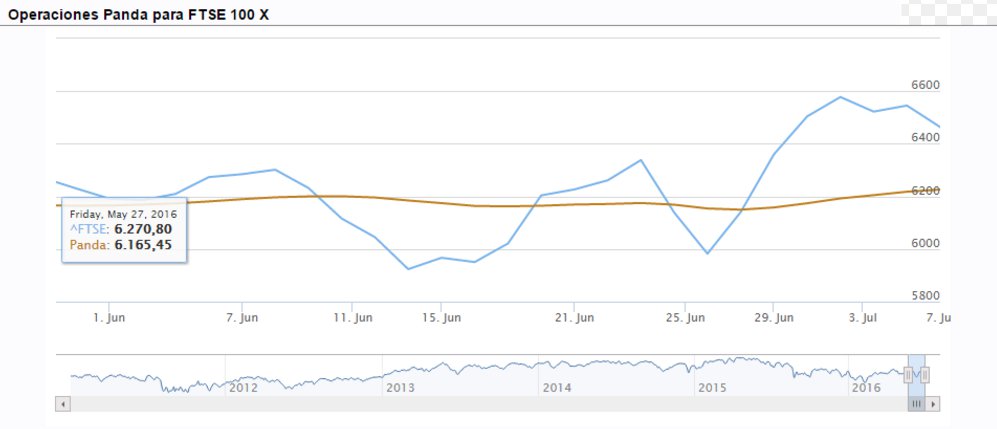The height and width of the screenshot is (429, 997).
Task: Click the 6000 y-axis value
Action: tap(926, 243)
